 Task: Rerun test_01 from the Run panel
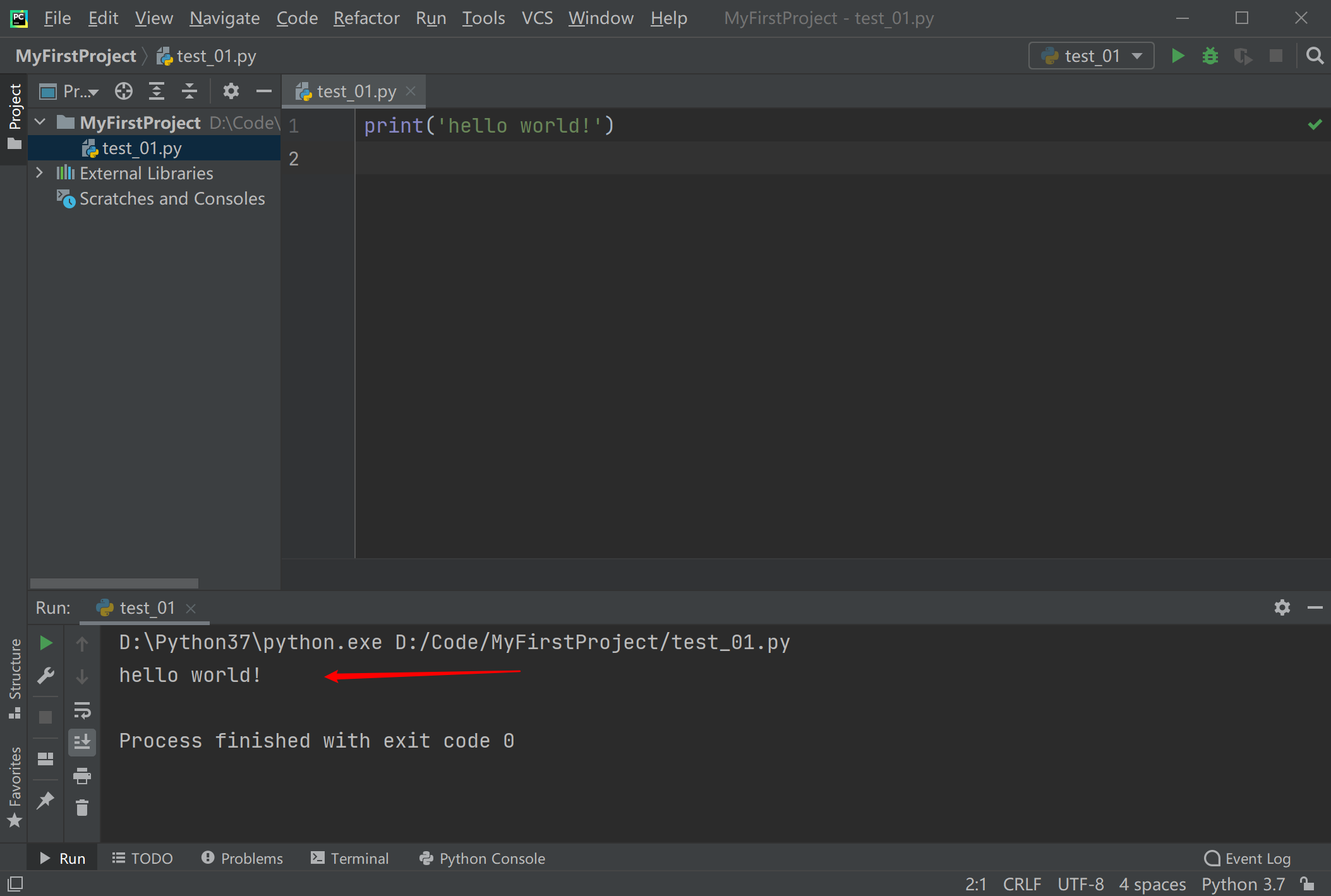click(45, 643)
